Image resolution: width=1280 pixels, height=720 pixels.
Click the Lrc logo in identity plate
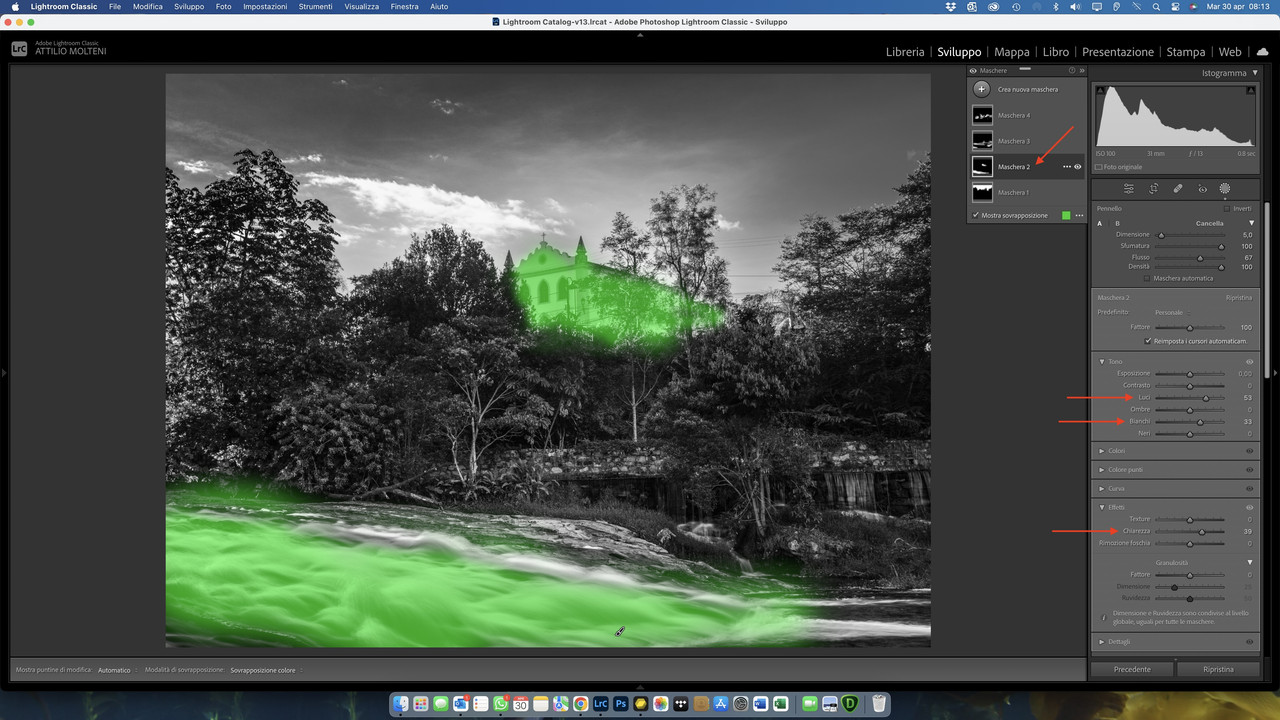coord(19,48)
